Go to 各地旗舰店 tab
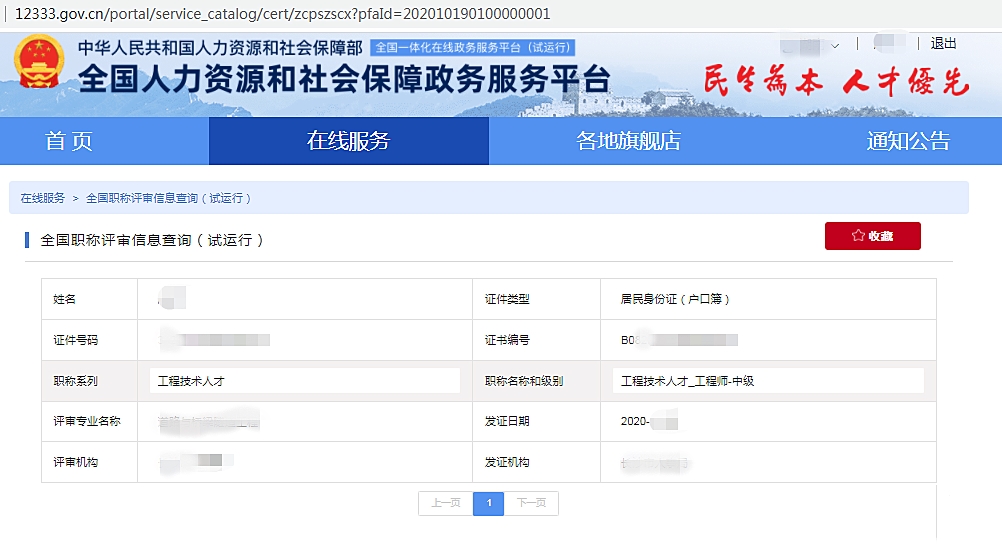The width and height of the screenshot is (1002, 550). point(628,141)
